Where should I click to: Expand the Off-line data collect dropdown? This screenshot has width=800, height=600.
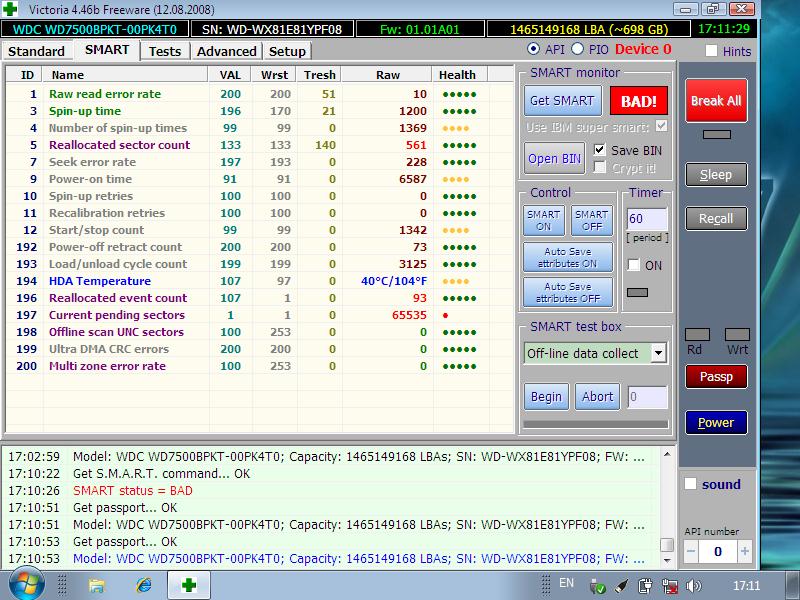[x=658, y=353]
